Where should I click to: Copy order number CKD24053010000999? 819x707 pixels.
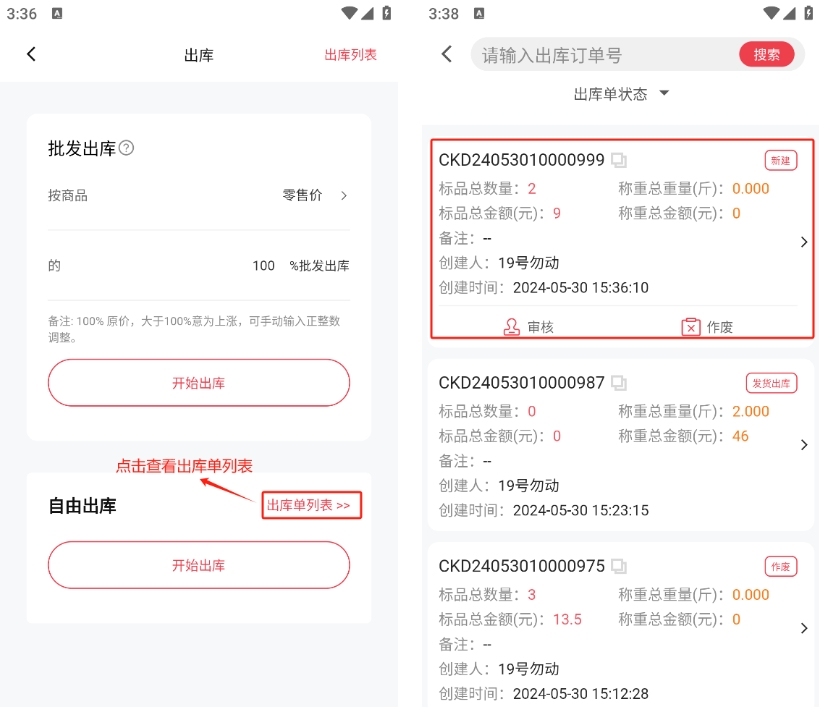[620, 161]
